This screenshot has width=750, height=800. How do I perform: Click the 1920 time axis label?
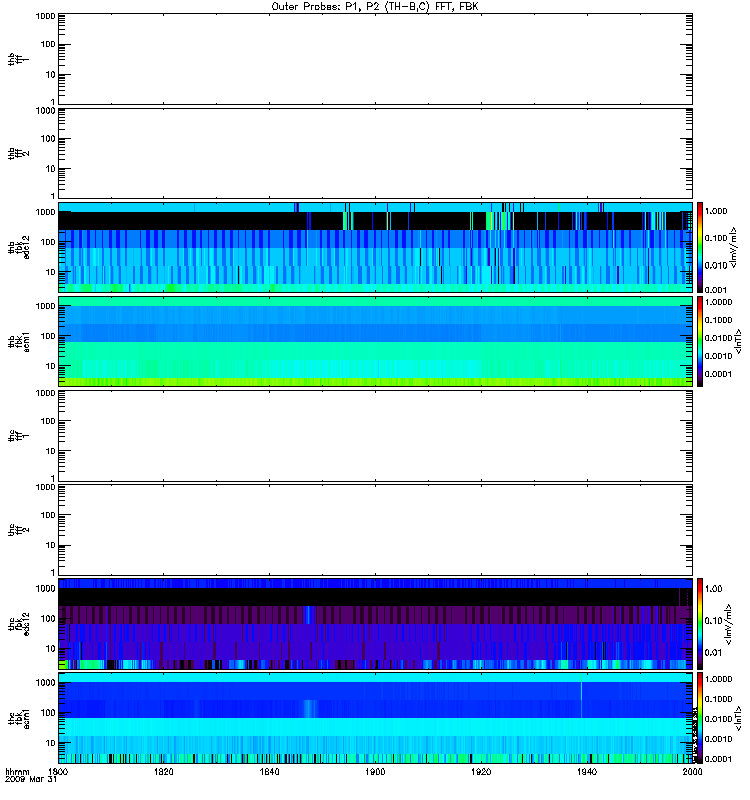pyautogui.click(x=481, y=771)
